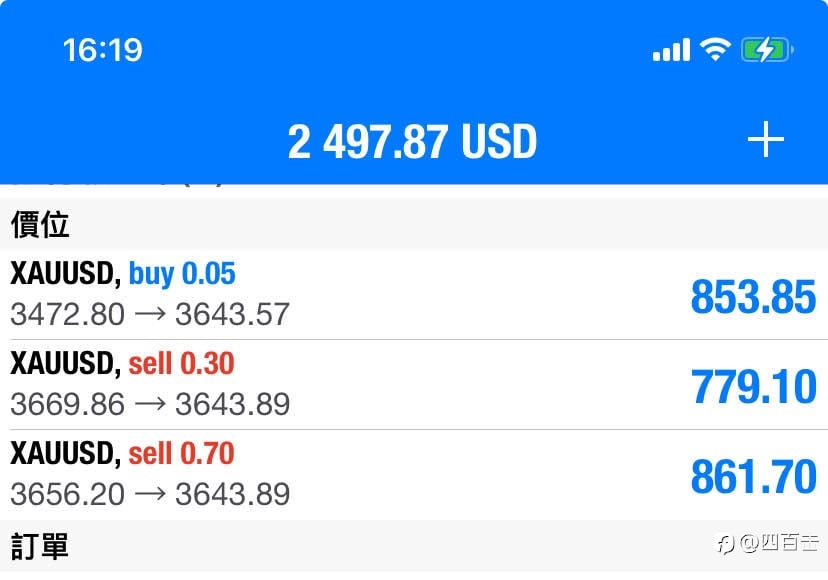Tap the red sell 0.30 label
Viewport: 828px width, 580px height.
coord(181,363)
